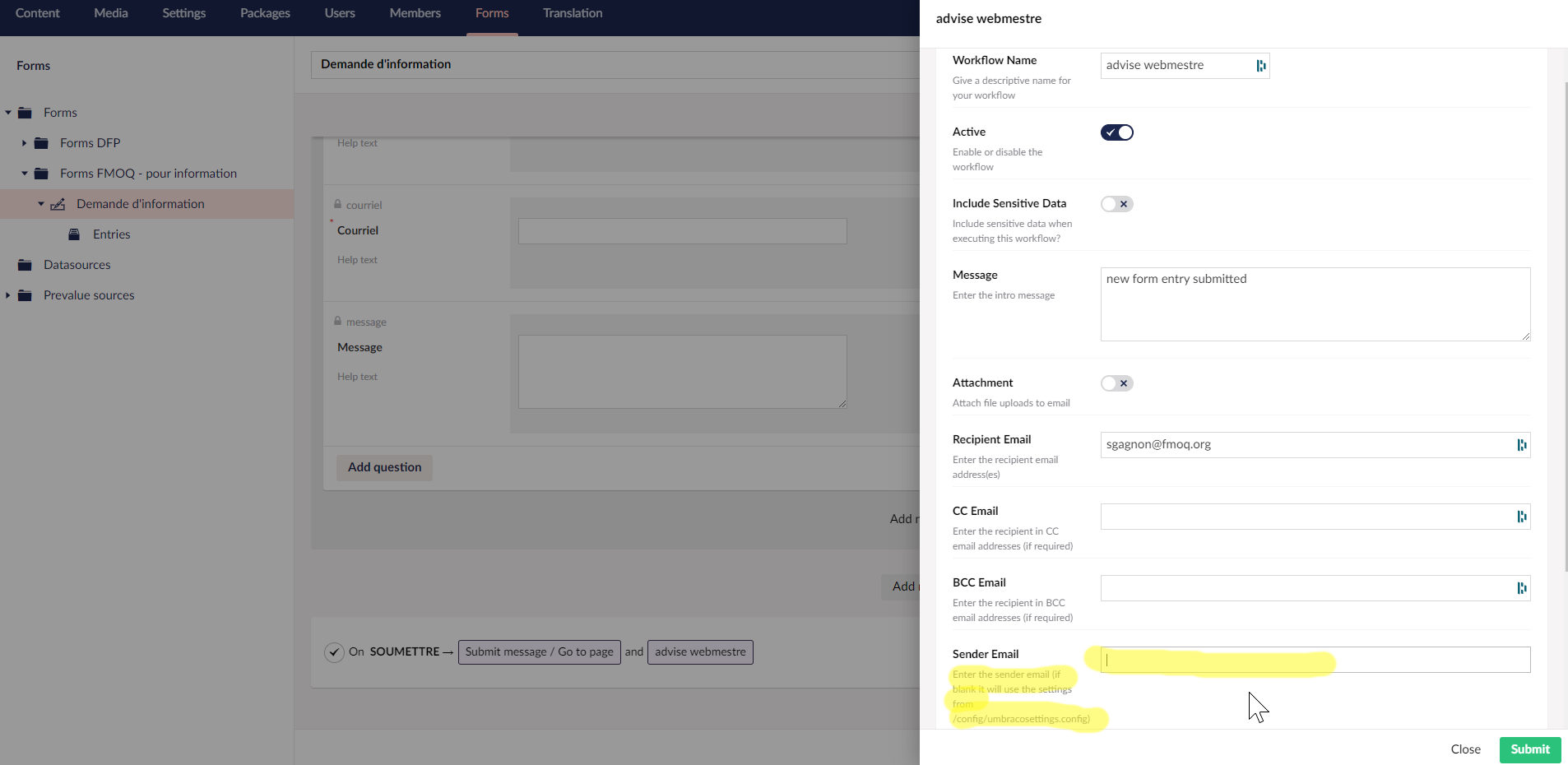The height and width of the screenshot is (765, 1568).
Task: Click the form edit icon beside Demande d'information
Action: [x=57, y=203]
